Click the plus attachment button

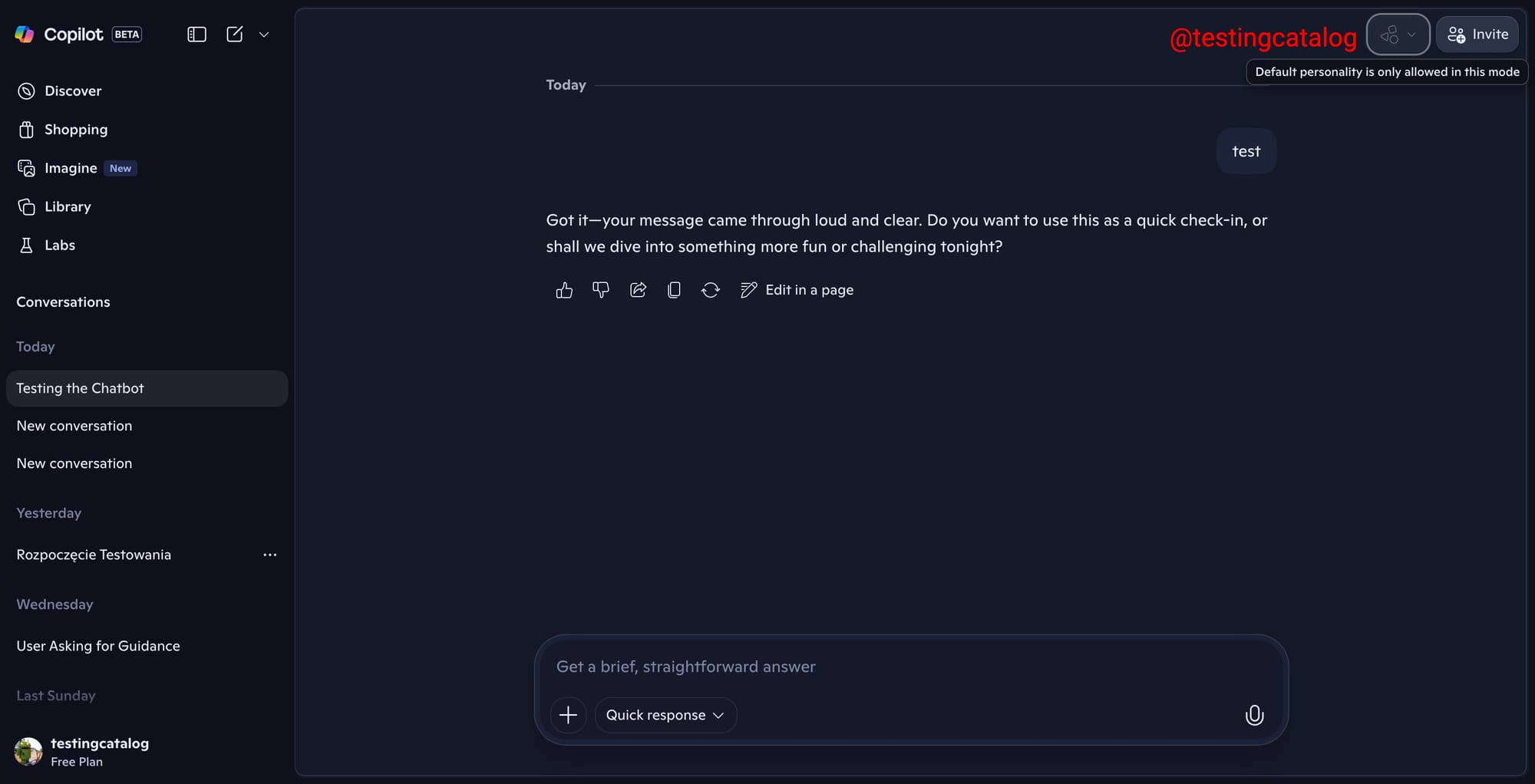click(x=568, y=715)
